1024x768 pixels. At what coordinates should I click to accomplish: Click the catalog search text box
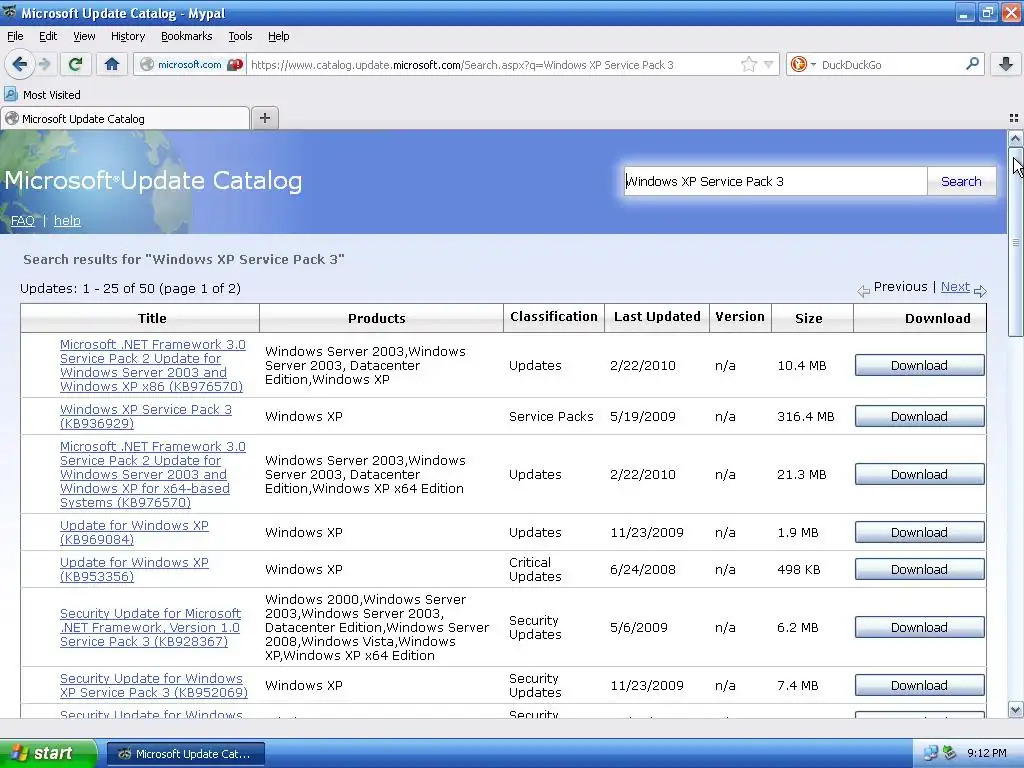pyautogui.click(x=775, y=181)
